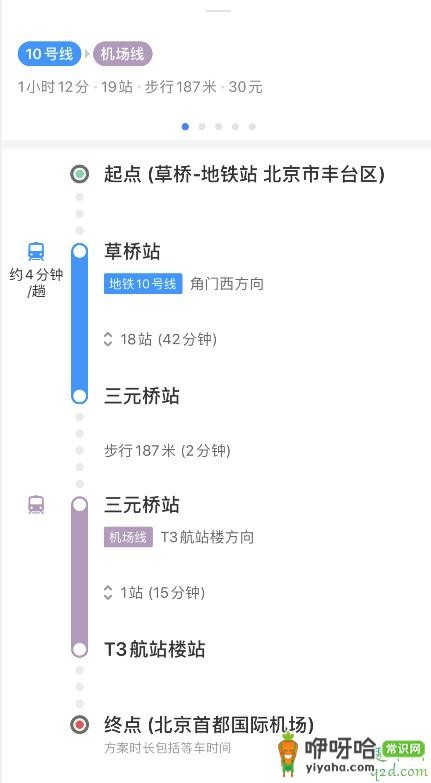Tap the blue Line 10 subway train icon

click(36, 251)
